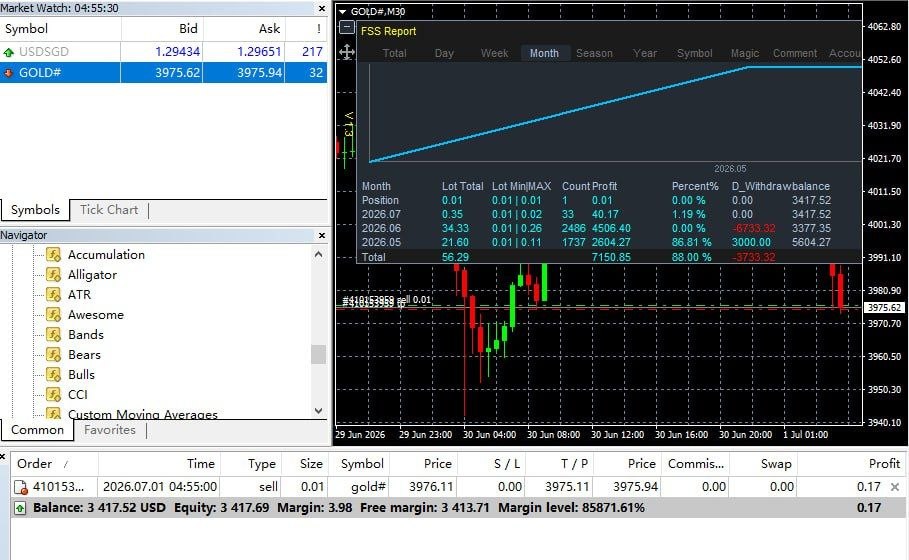Image resolution: width=909 pixels, height=560 pixels.
Task: Select the Month tab in FSS Report
Action: coord(544,53)
